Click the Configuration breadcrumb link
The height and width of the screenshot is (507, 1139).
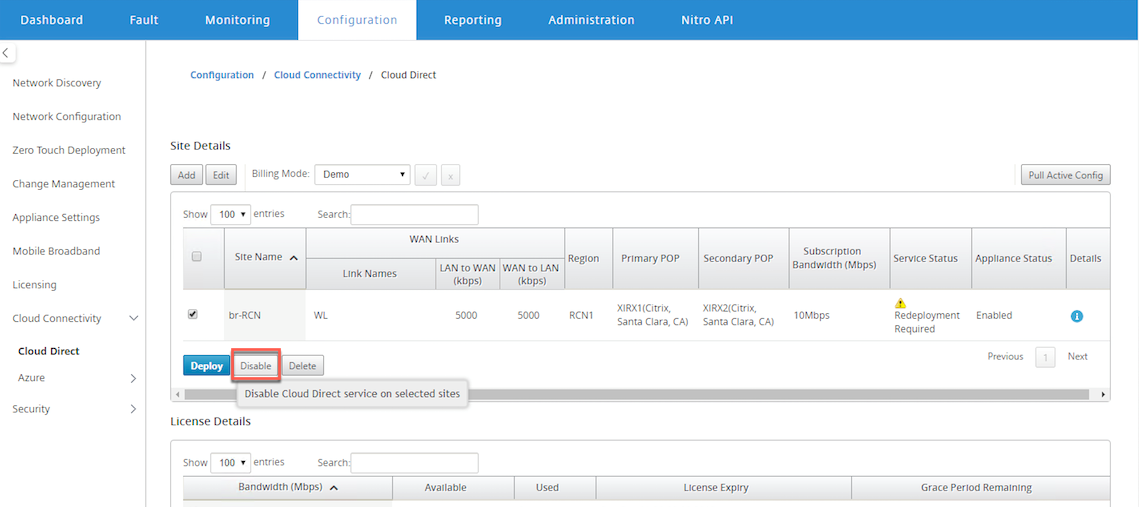click(x=222, y=75)
